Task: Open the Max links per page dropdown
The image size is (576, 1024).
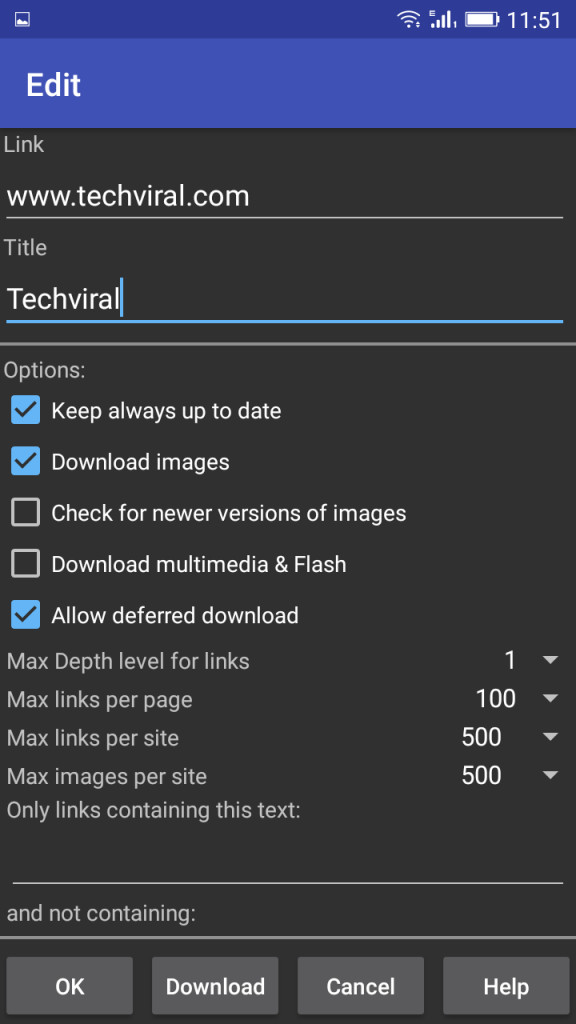Action: [x=549, y=698]
